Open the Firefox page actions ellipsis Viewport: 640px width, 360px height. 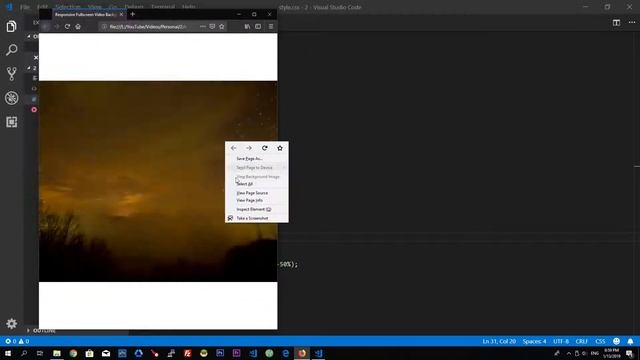pos(203,27)
